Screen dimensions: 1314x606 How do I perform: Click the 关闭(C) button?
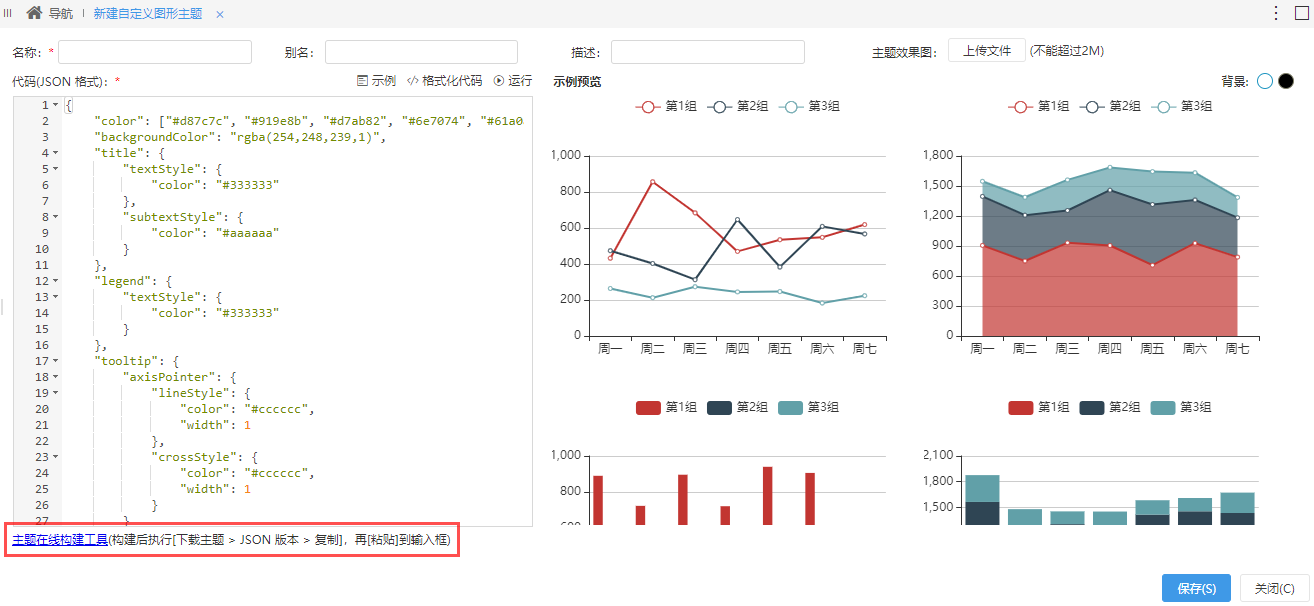(1274, 588)
